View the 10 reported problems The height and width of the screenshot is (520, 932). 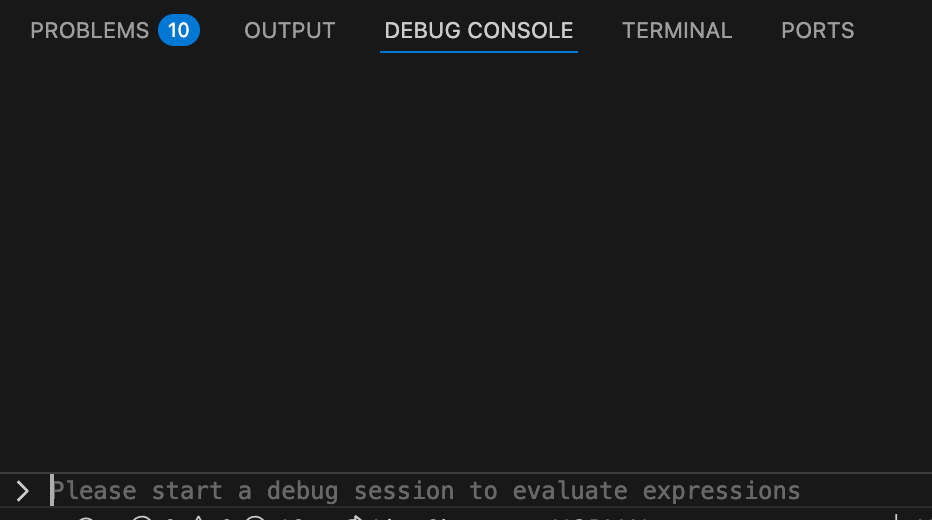point(90,30)
